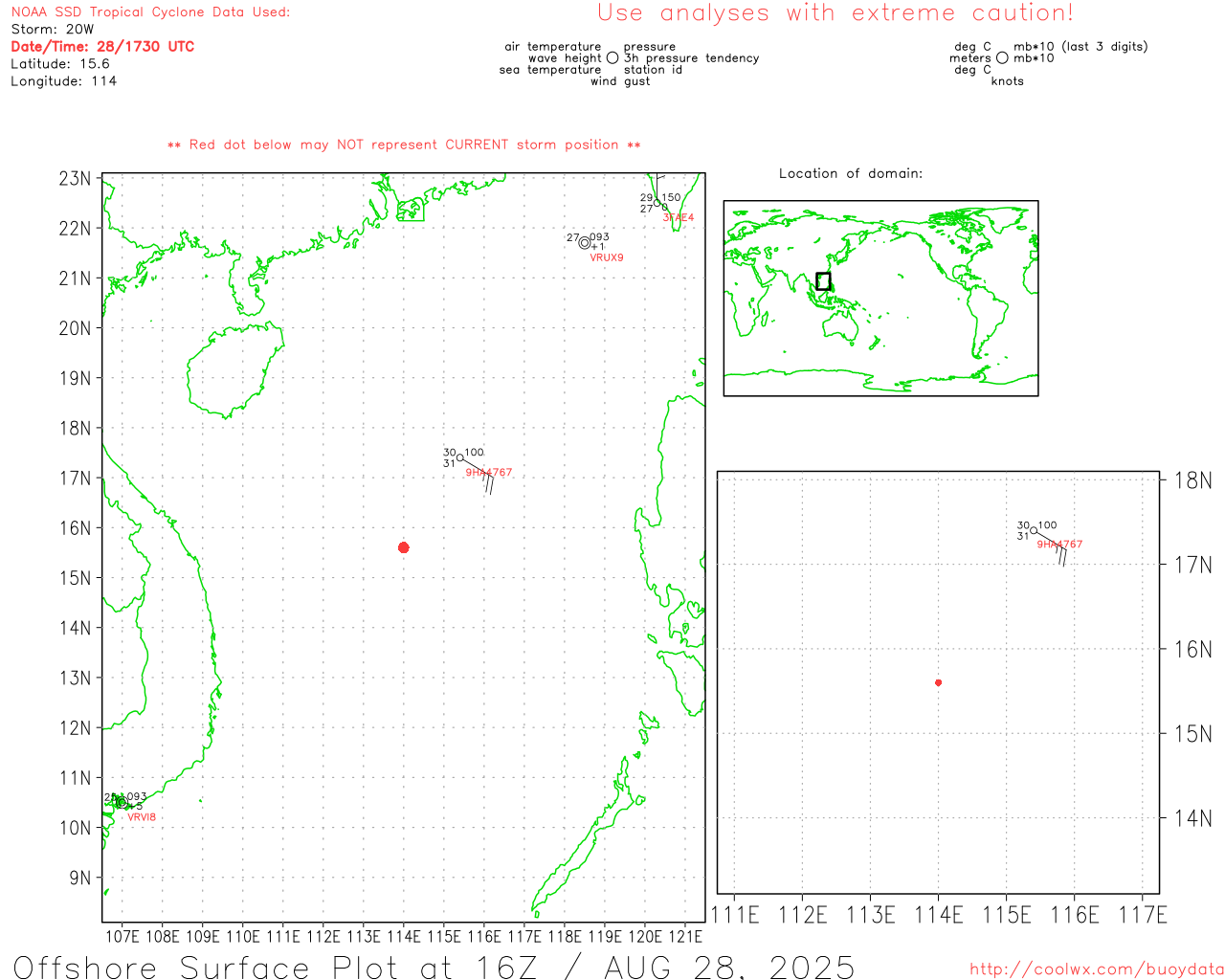
Task: Click the 14N latitude label beside inset map
Action: point(1192,818)
